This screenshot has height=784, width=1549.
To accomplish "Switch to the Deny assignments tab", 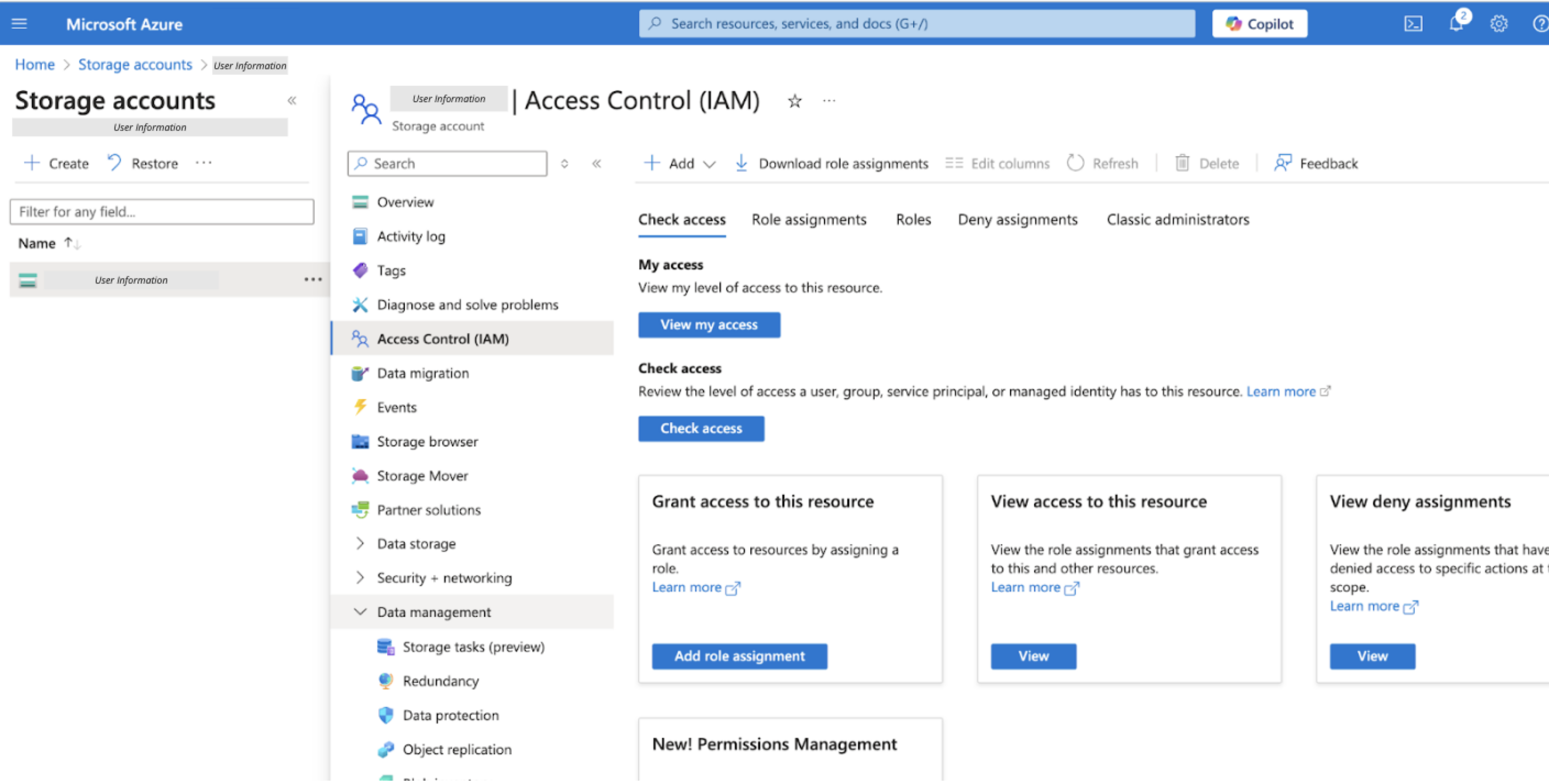I will coord(1017,219).
